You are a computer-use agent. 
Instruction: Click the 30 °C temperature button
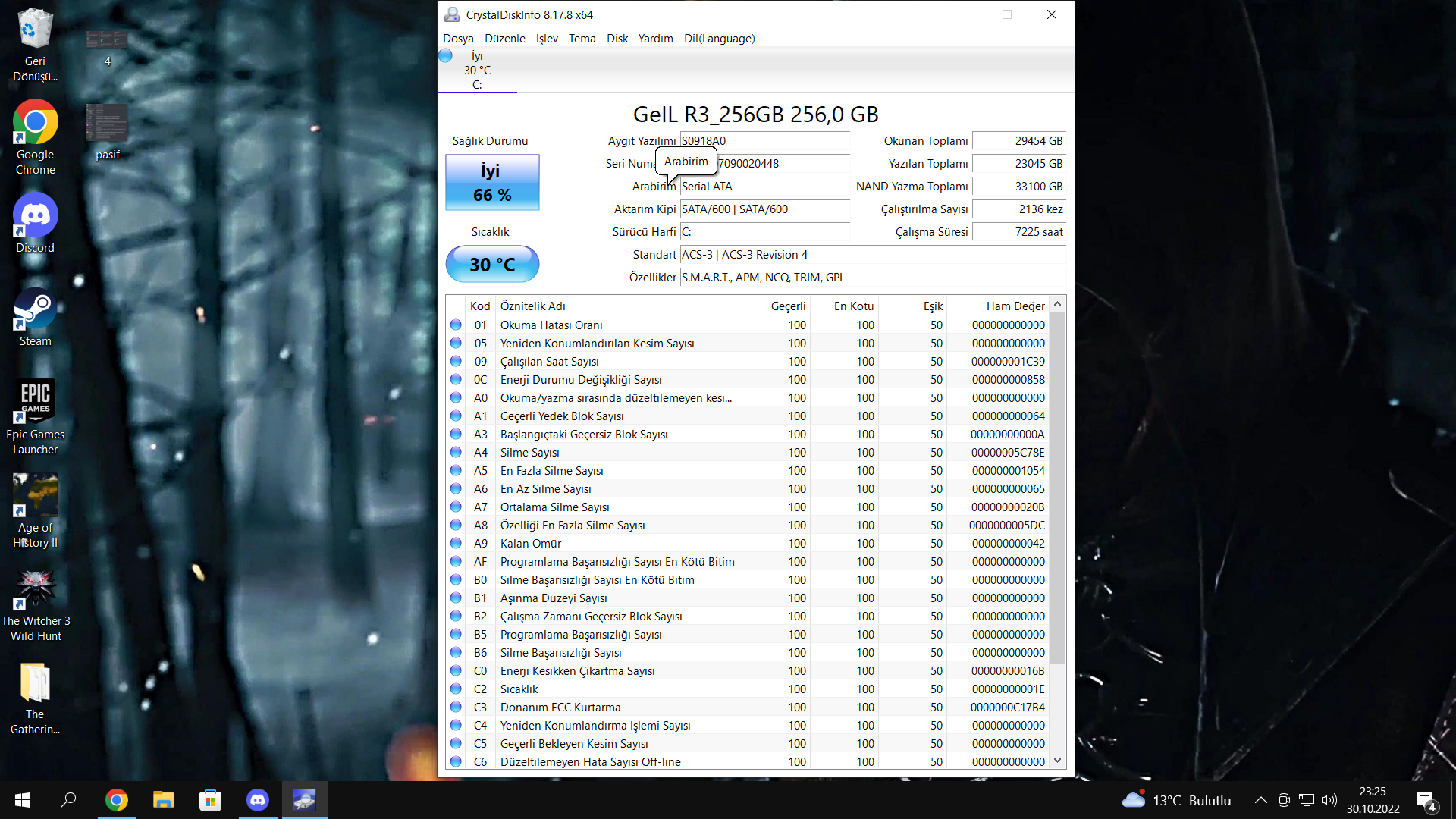[492, 264]
